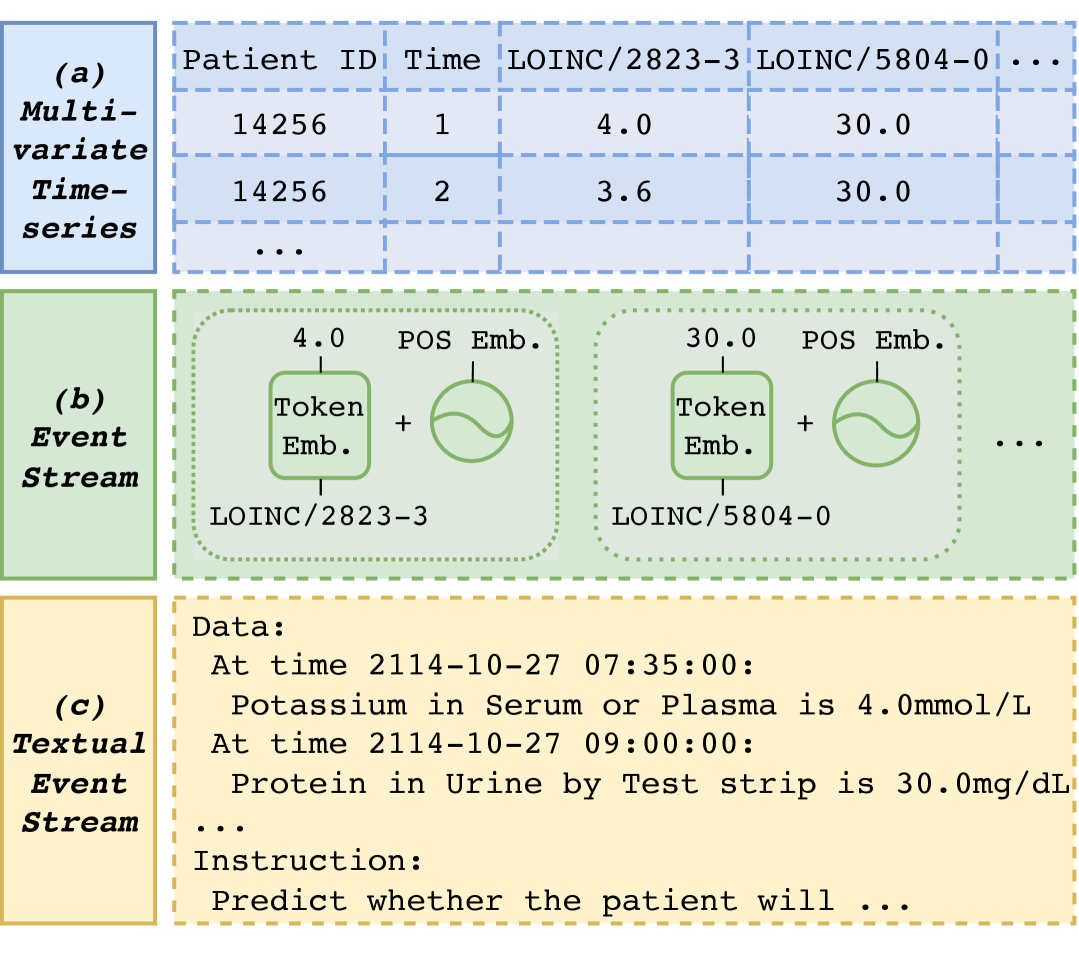
Task: Click the plus sign in the first event group
Action: (403, 424)
